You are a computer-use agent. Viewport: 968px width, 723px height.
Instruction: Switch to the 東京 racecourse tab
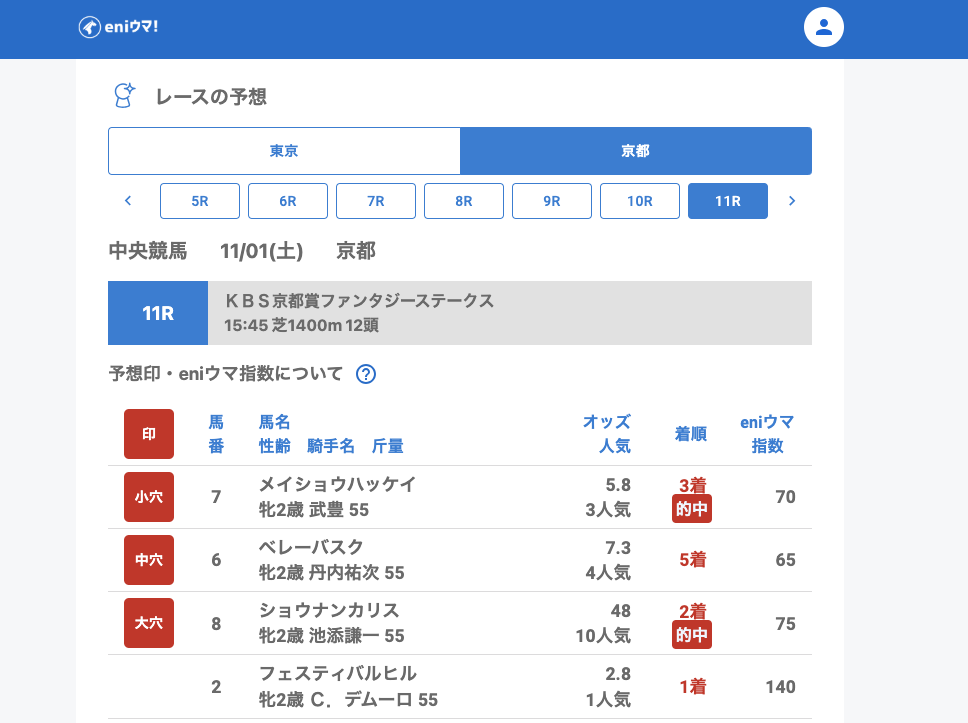pos(284,151)
